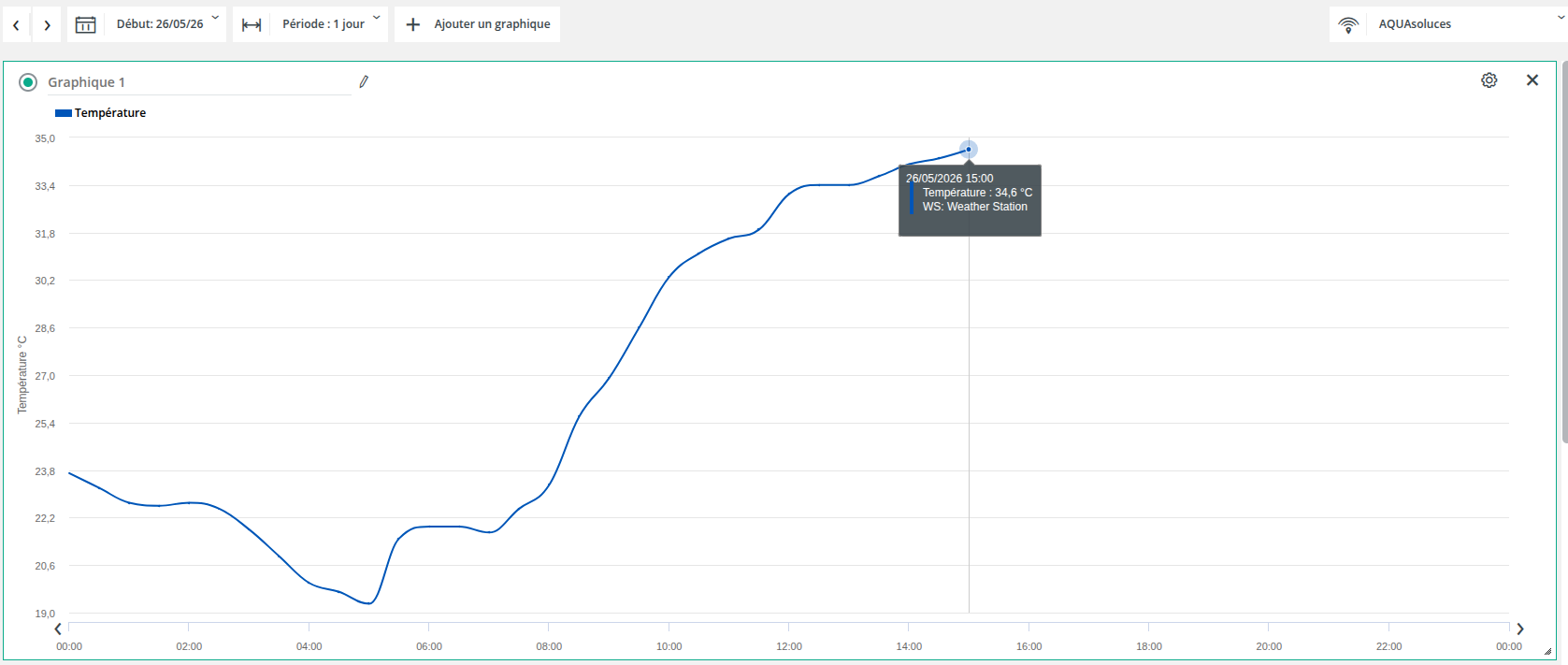
Task: Edit graph title with pencil icon
Action: point(364,82)
